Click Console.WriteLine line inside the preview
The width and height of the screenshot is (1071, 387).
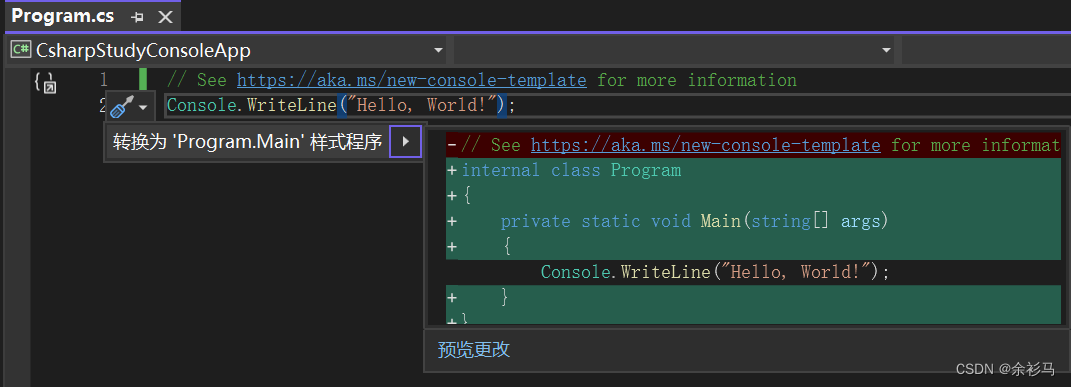(x=715, y=272)
